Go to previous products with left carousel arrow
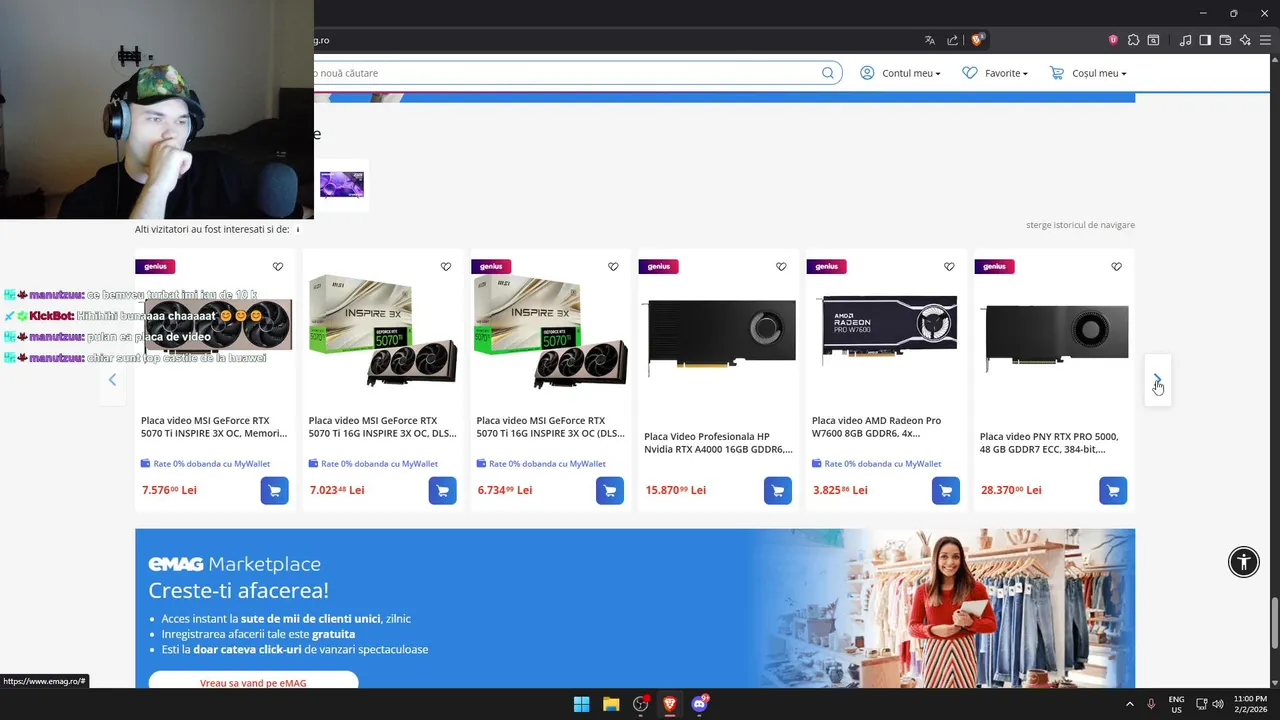1280x720 pixels. (x=112, y=380)
